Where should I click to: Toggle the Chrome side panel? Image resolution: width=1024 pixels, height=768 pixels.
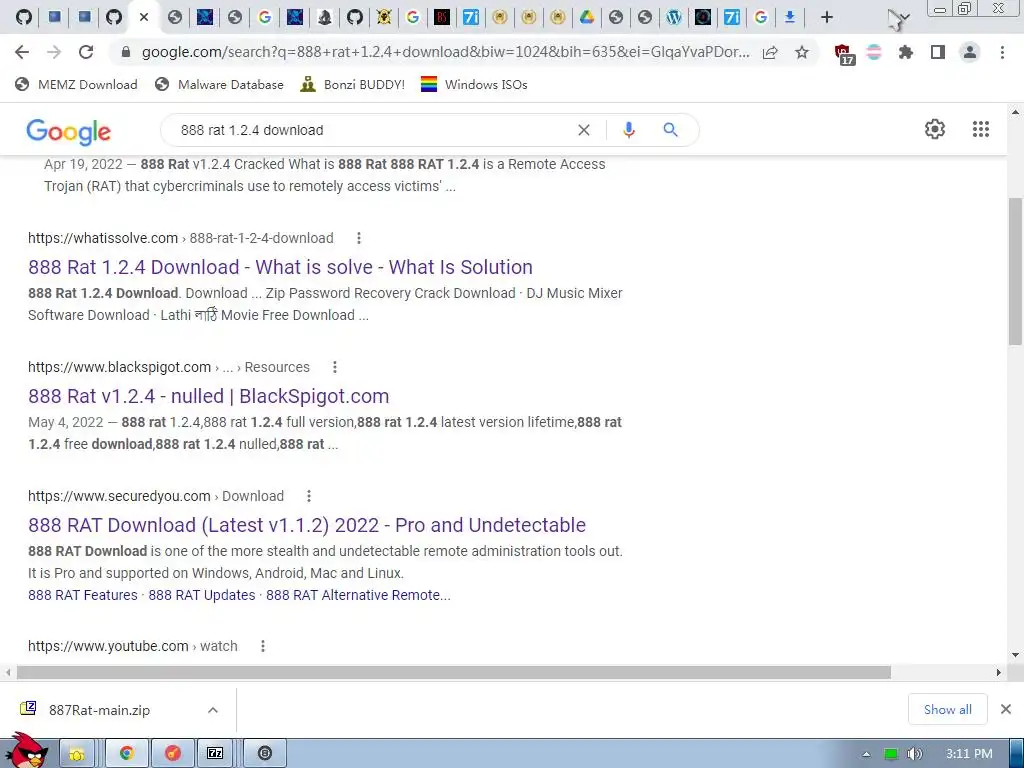tap(938, 52)
